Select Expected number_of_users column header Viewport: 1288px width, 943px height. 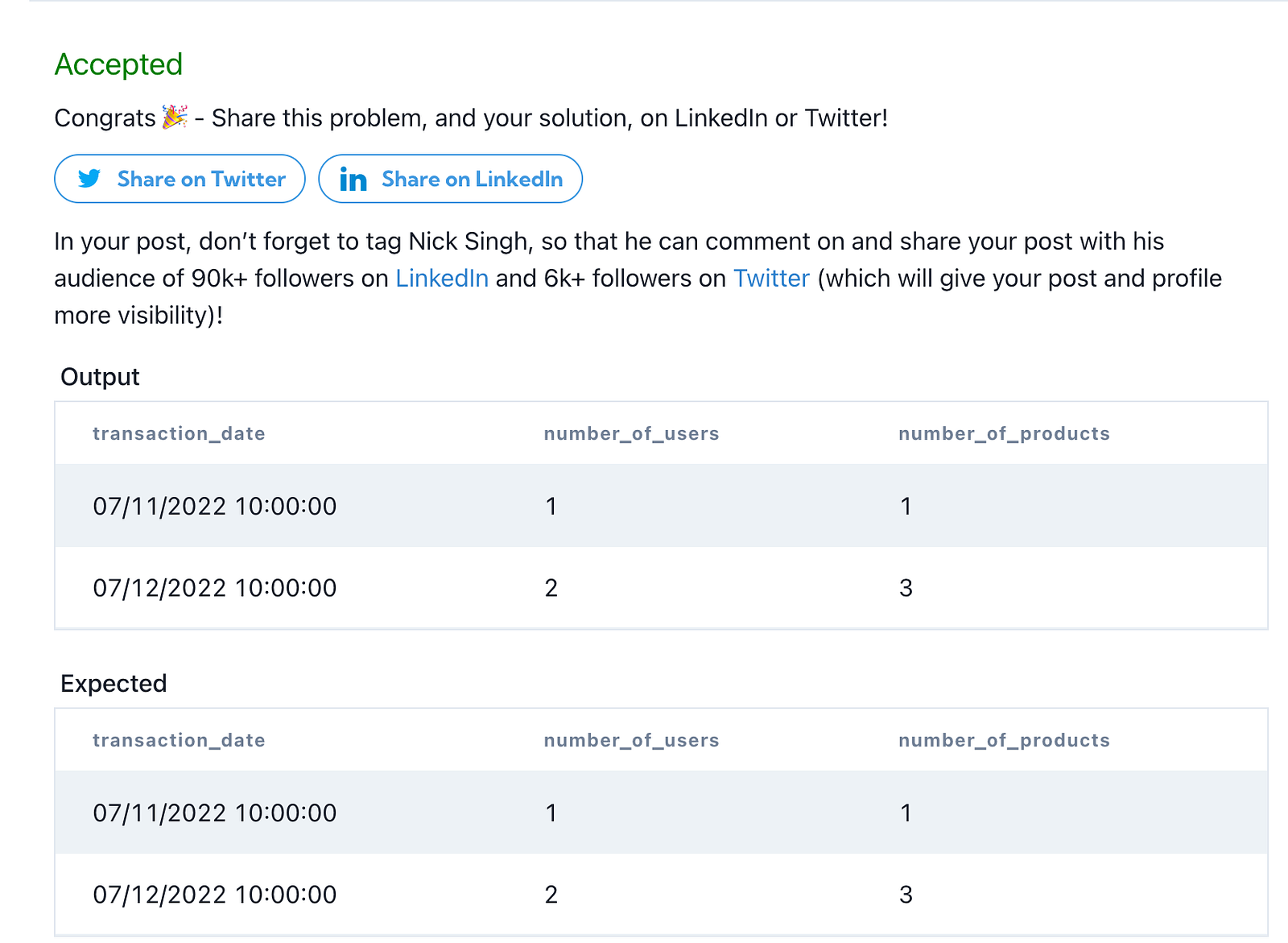point(631,740)
